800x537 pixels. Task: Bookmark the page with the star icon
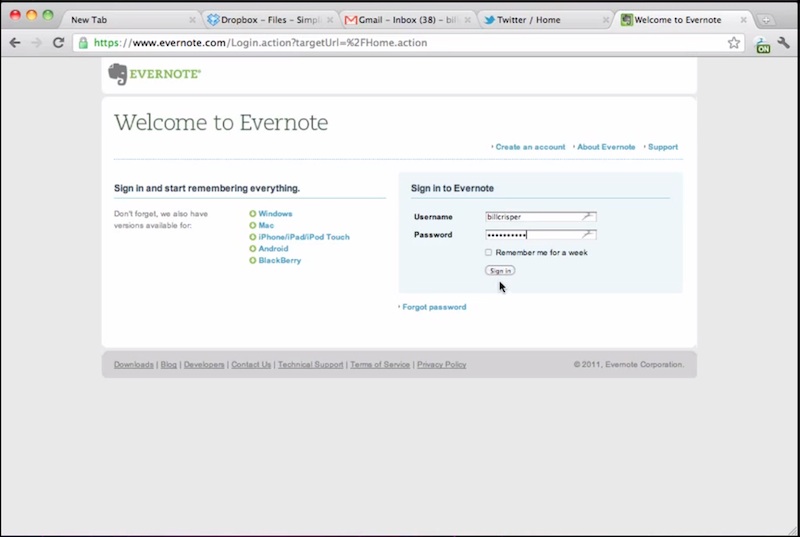pyautogui.click(x=733, y=43)
